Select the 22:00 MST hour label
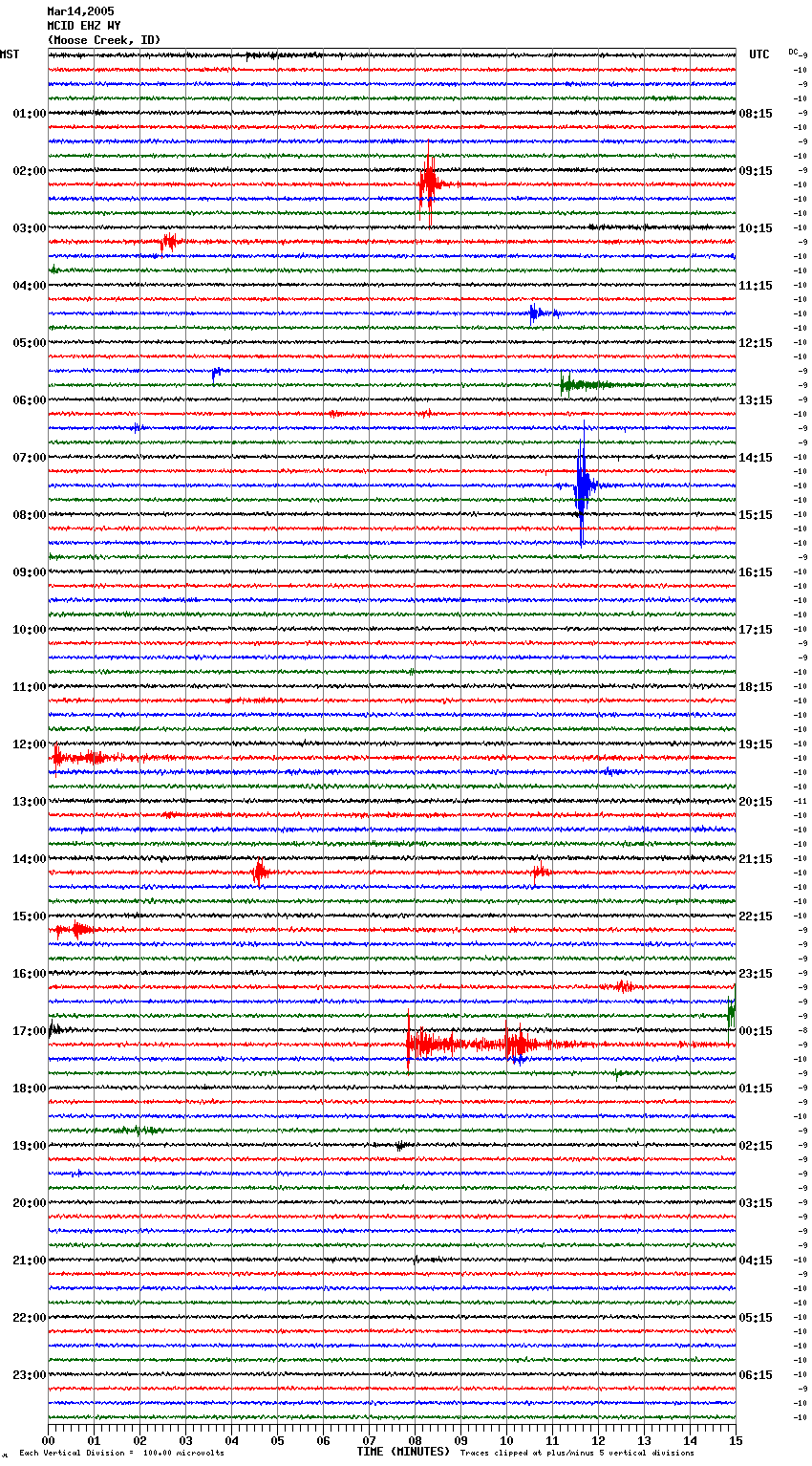 (x=30, y=1318)
